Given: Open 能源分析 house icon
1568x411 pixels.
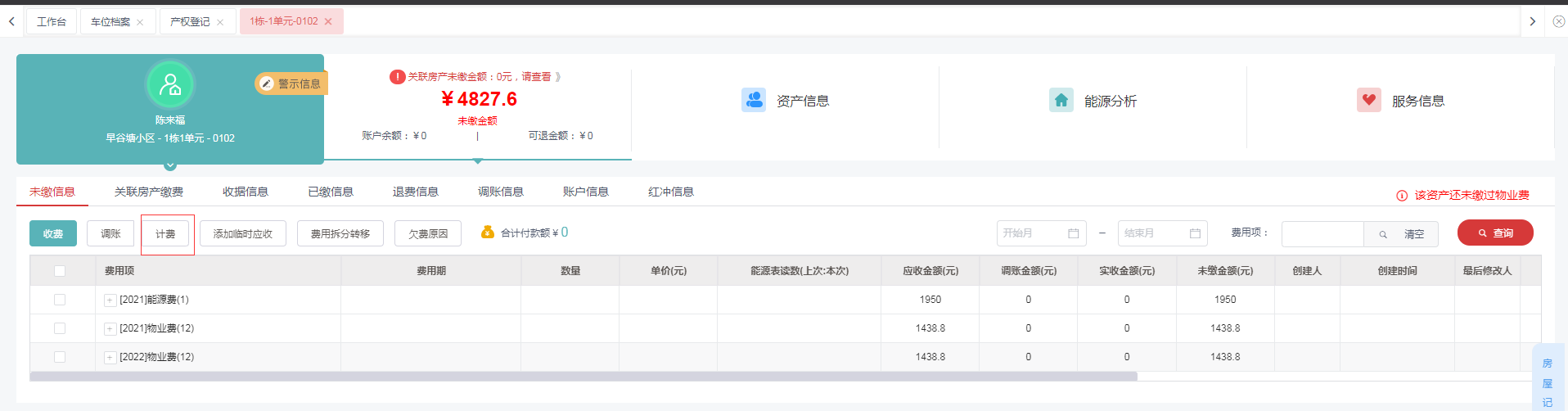Looking at the screenshot, I should point(1061,100).
